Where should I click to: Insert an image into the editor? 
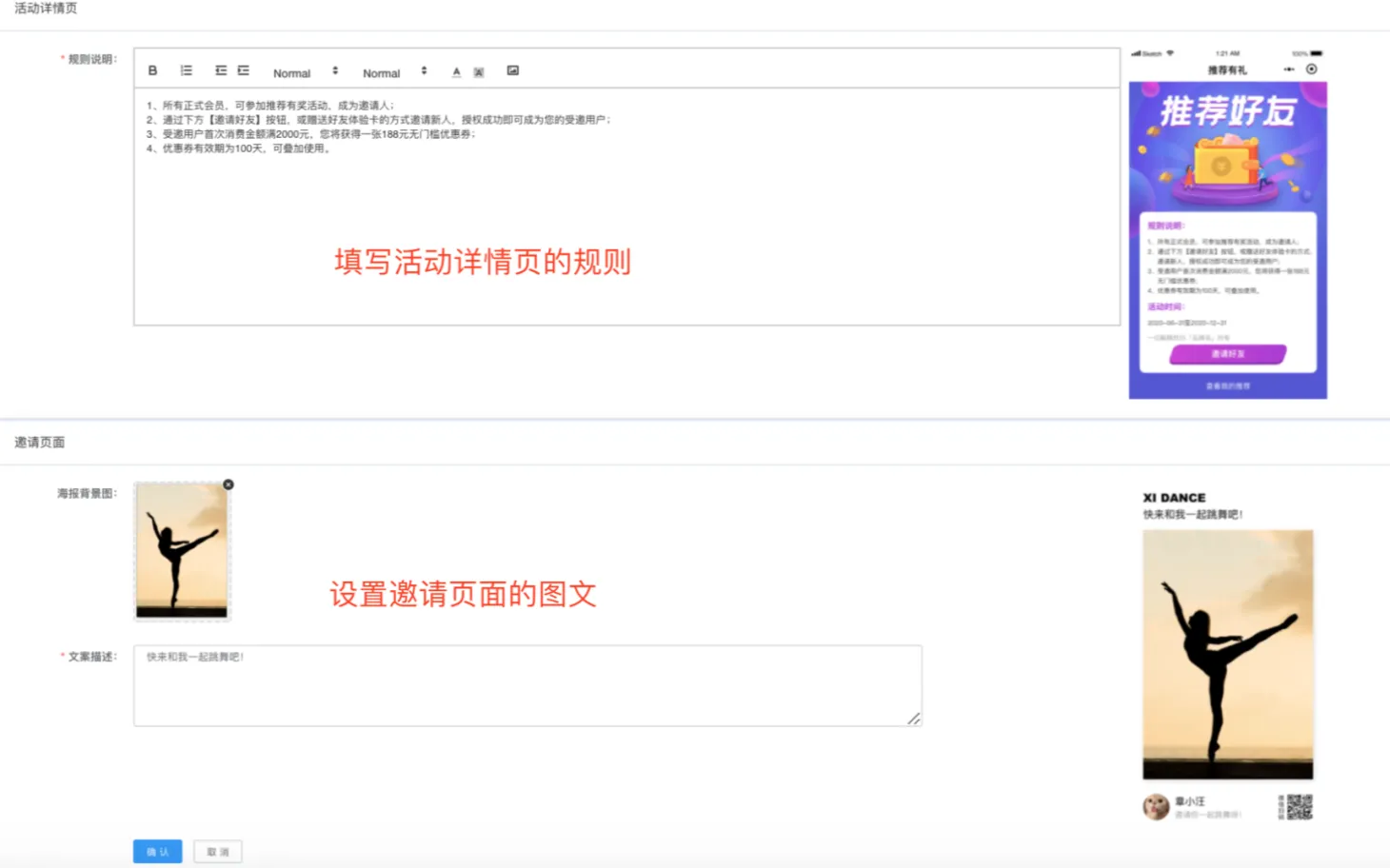point(513,71)
